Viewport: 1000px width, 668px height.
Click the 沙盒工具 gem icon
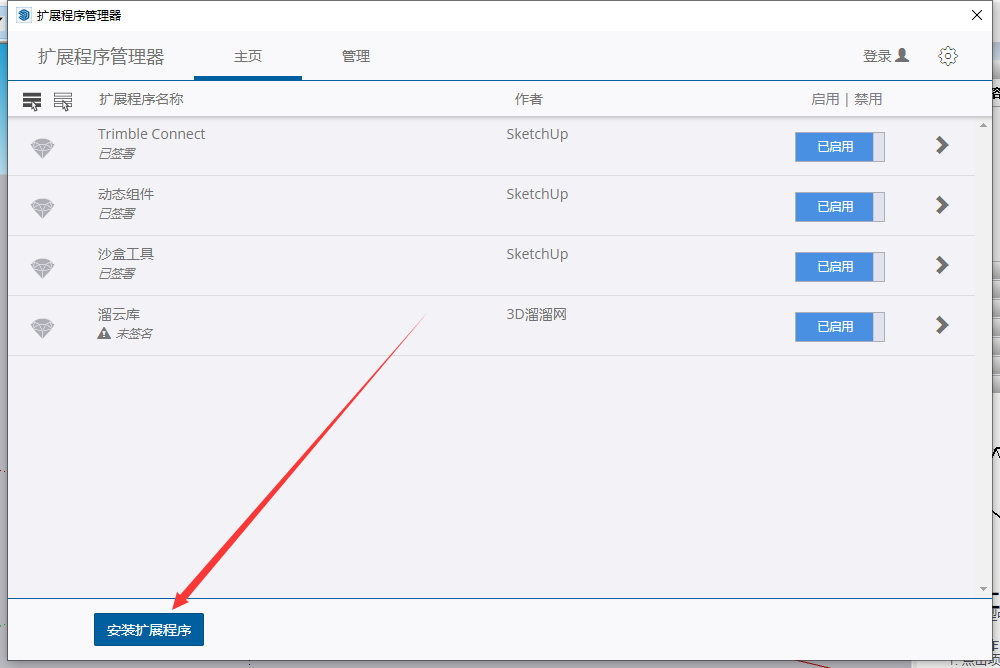tap(43, 269)
